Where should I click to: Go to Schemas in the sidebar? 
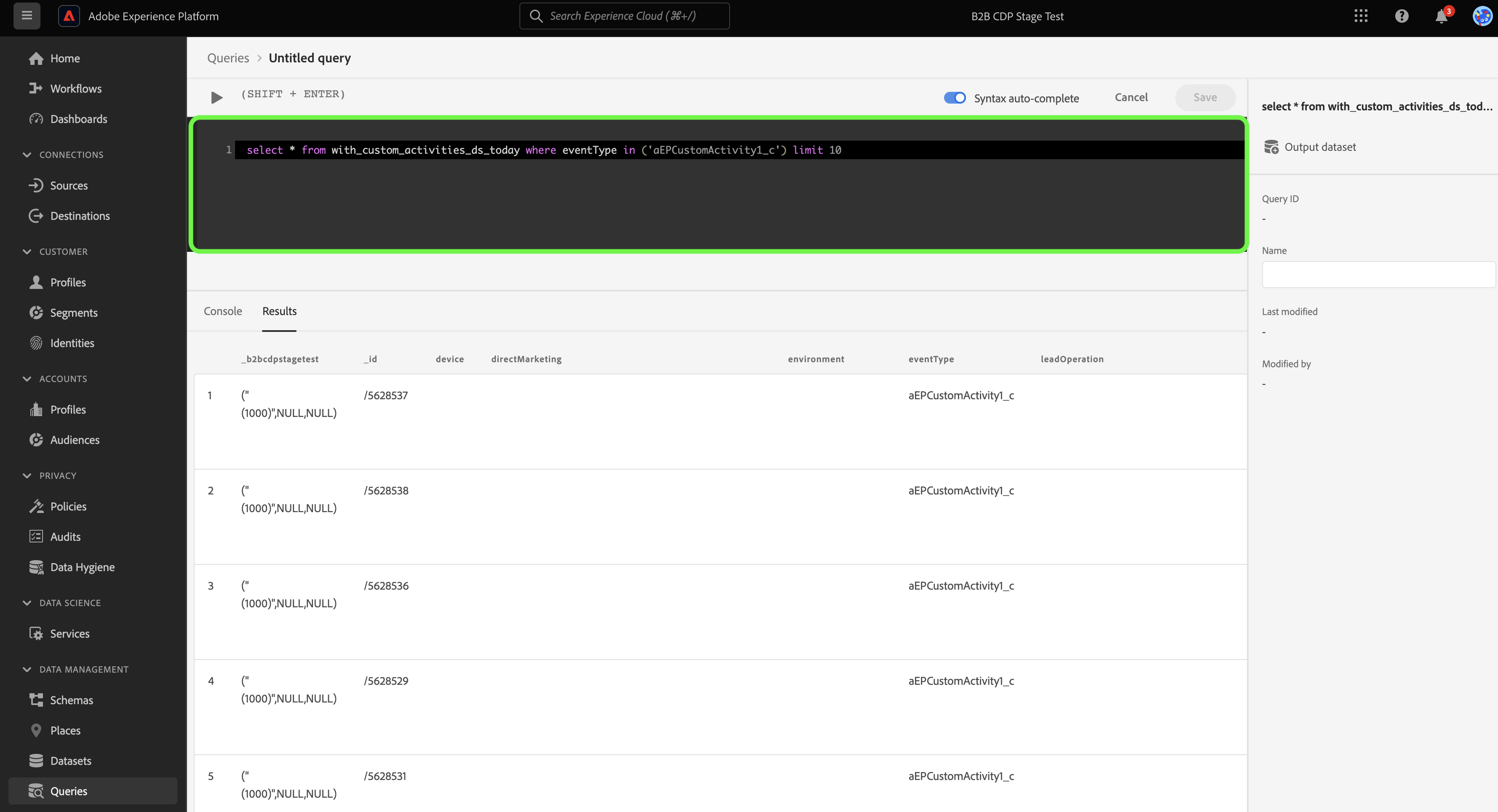[x=72, y=700]
